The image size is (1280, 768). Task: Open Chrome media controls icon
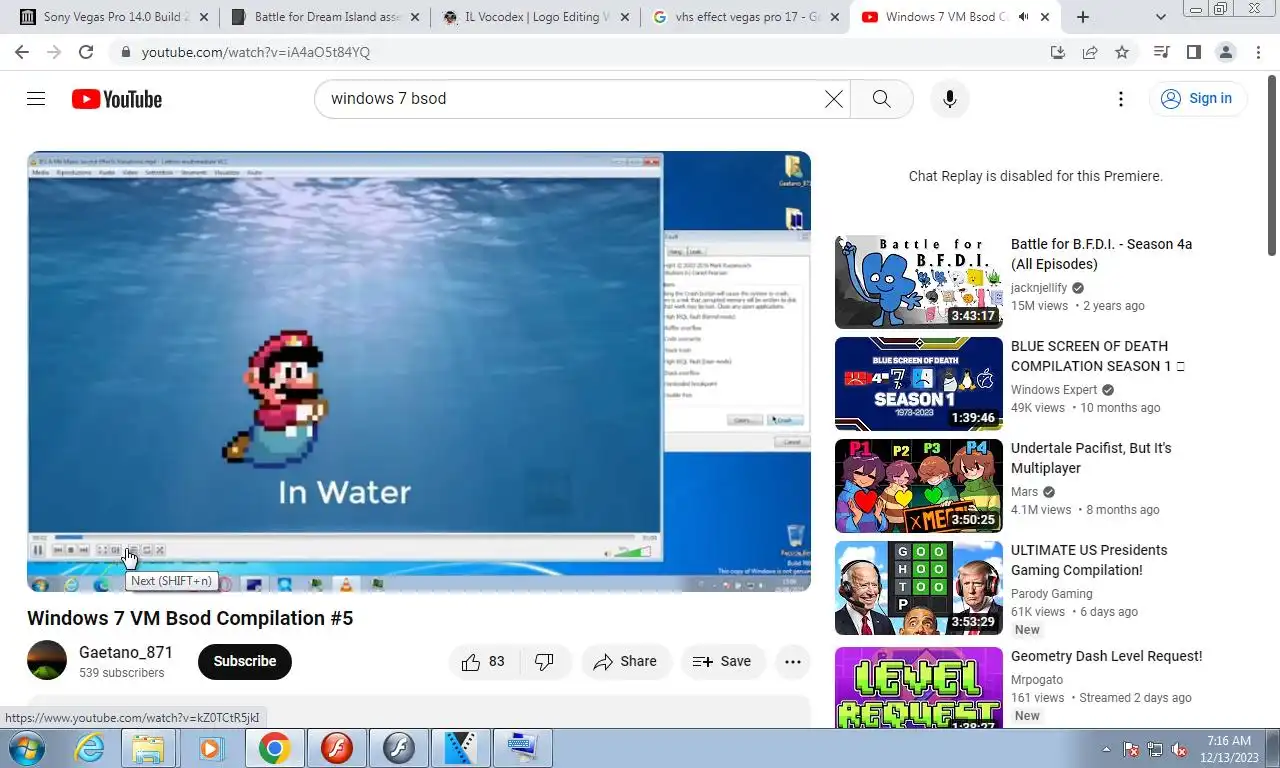1162,52
